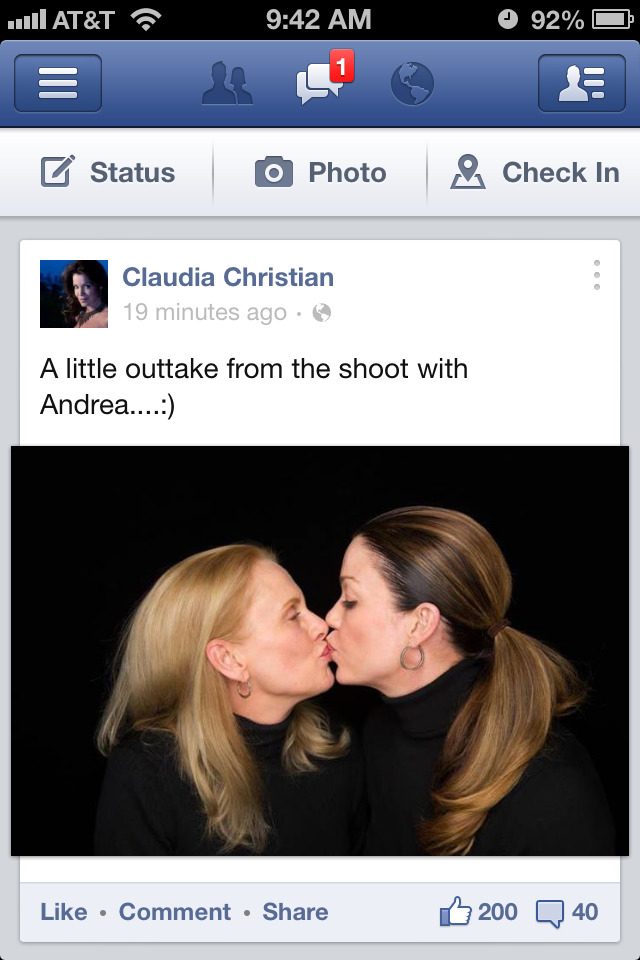Open the contacts sidebar button
Viewport: 640px width, 960px height.
tap(582, 83)
